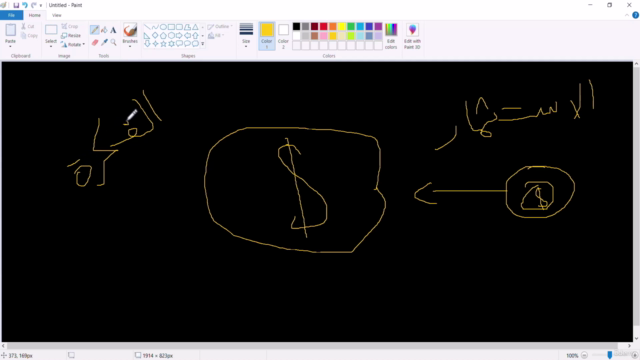Select the Fill with color bucket tool

[x=104, y=30]
